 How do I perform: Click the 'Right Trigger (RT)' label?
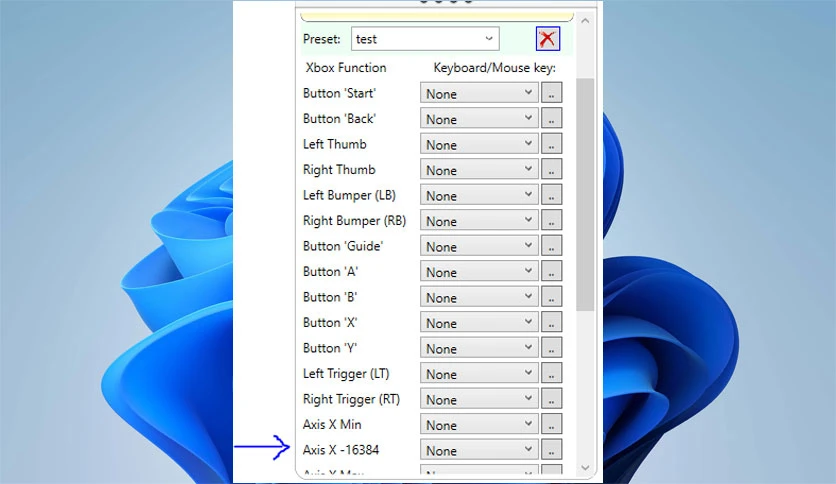351,400
